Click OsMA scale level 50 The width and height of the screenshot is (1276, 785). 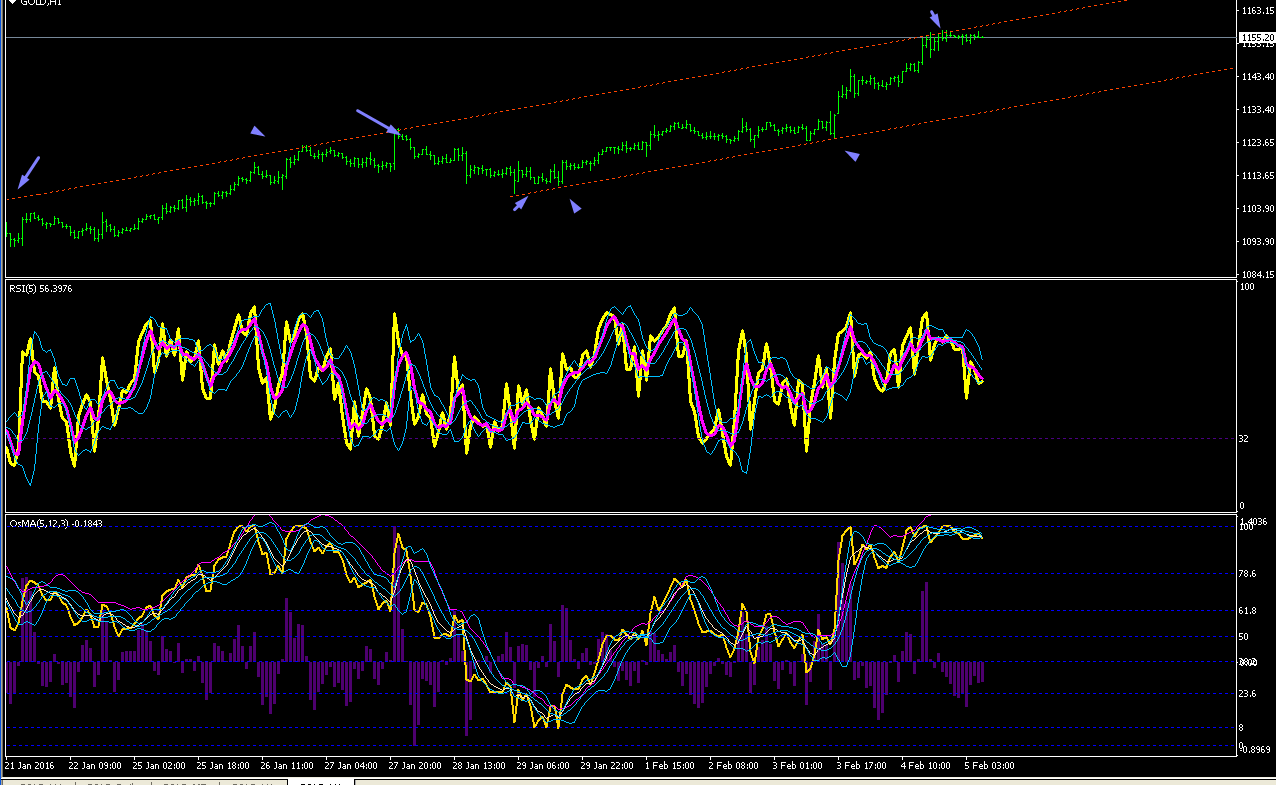click(1245, 636)
